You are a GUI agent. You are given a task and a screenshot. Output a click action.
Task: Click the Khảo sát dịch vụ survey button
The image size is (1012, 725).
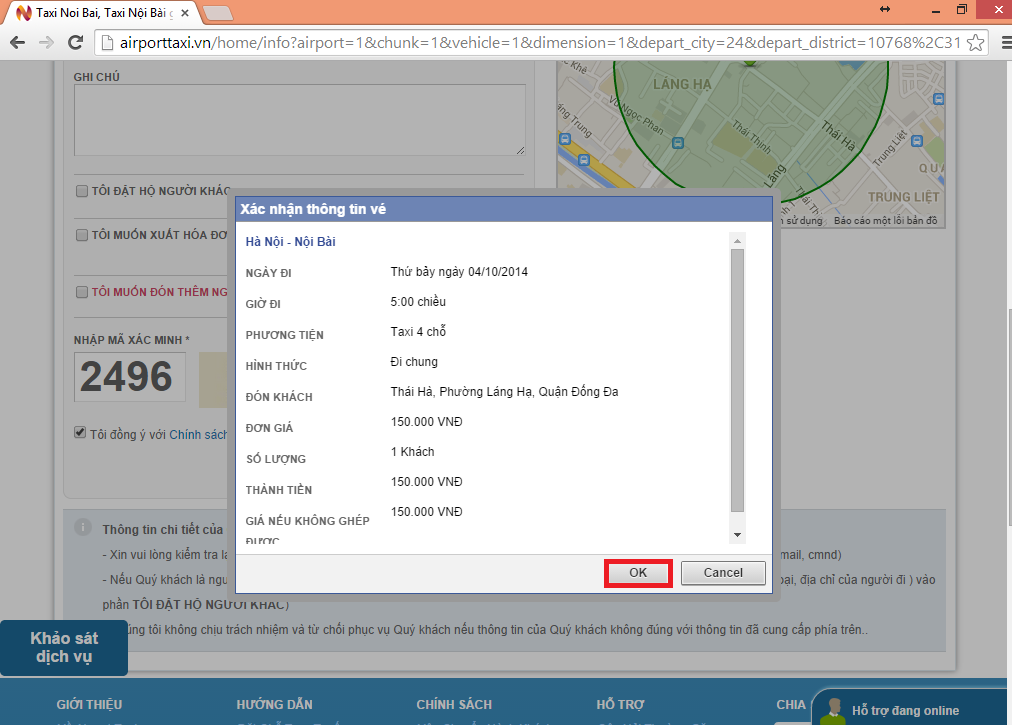(64, 648)
